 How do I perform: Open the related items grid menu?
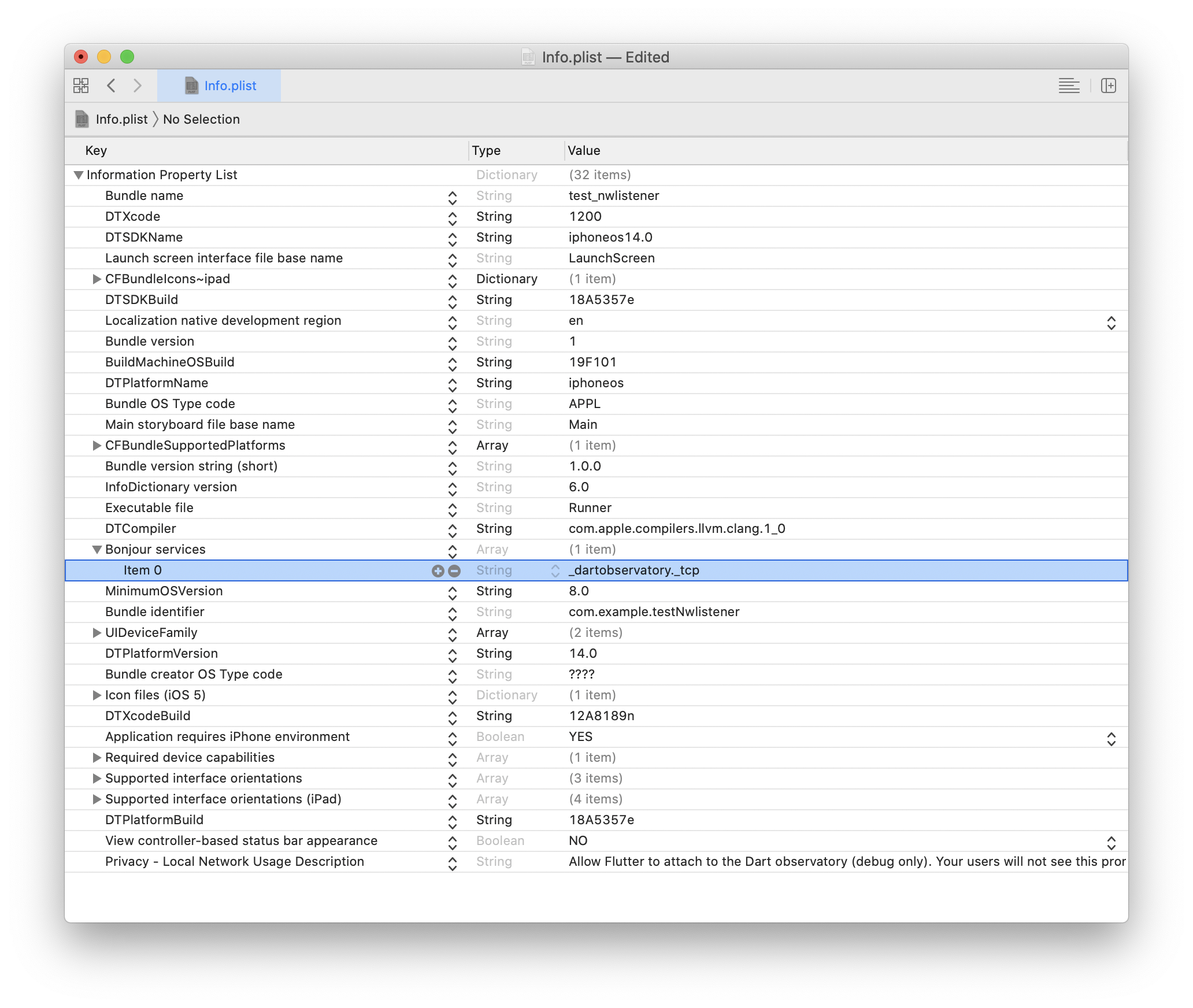pyautogui.click(x=81, y=86)
